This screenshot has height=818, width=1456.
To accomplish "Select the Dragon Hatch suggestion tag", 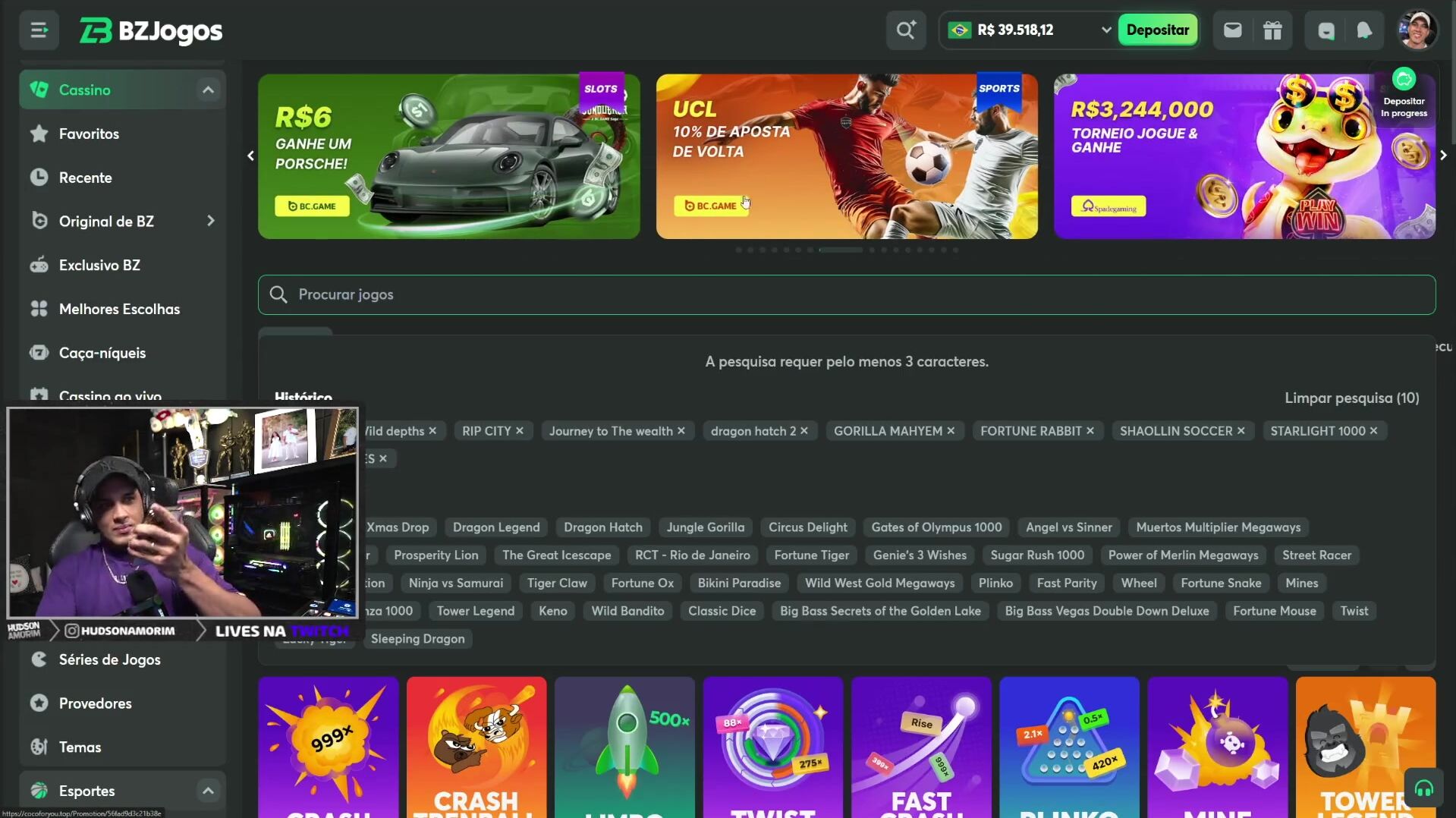I will tap(602, 527).
